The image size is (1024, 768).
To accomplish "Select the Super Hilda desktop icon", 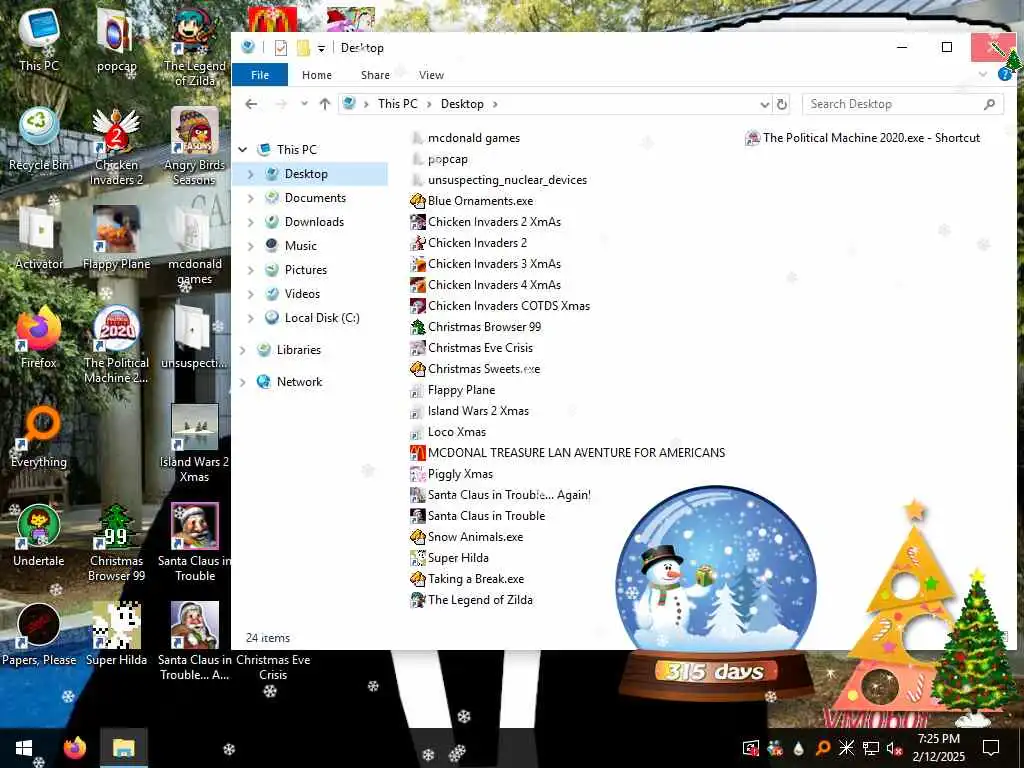I will [116, 635].
